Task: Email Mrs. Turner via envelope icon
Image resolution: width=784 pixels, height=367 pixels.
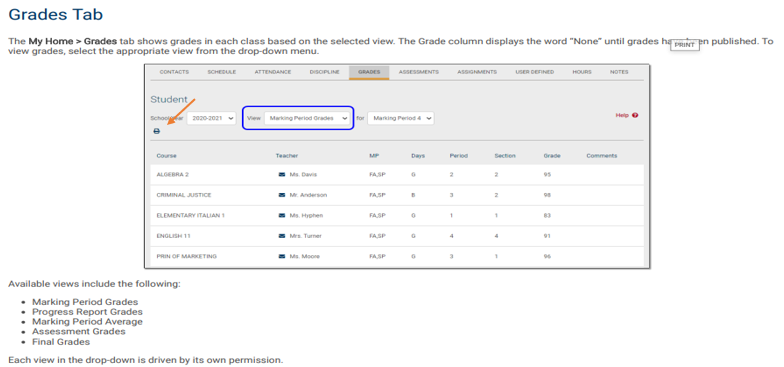Action: (282, 236)
